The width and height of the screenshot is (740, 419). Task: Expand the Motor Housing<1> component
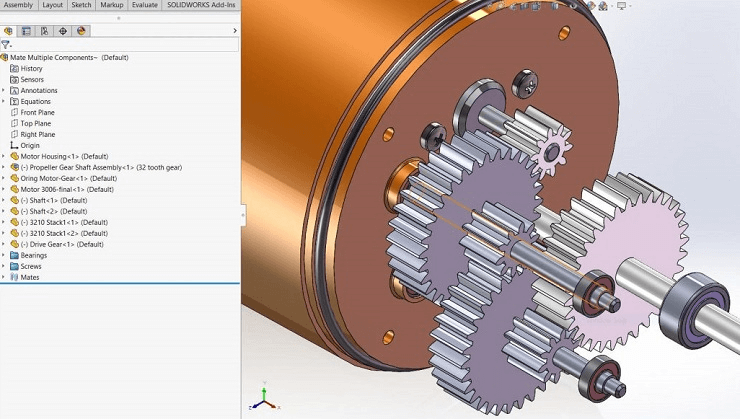[4, 156]
